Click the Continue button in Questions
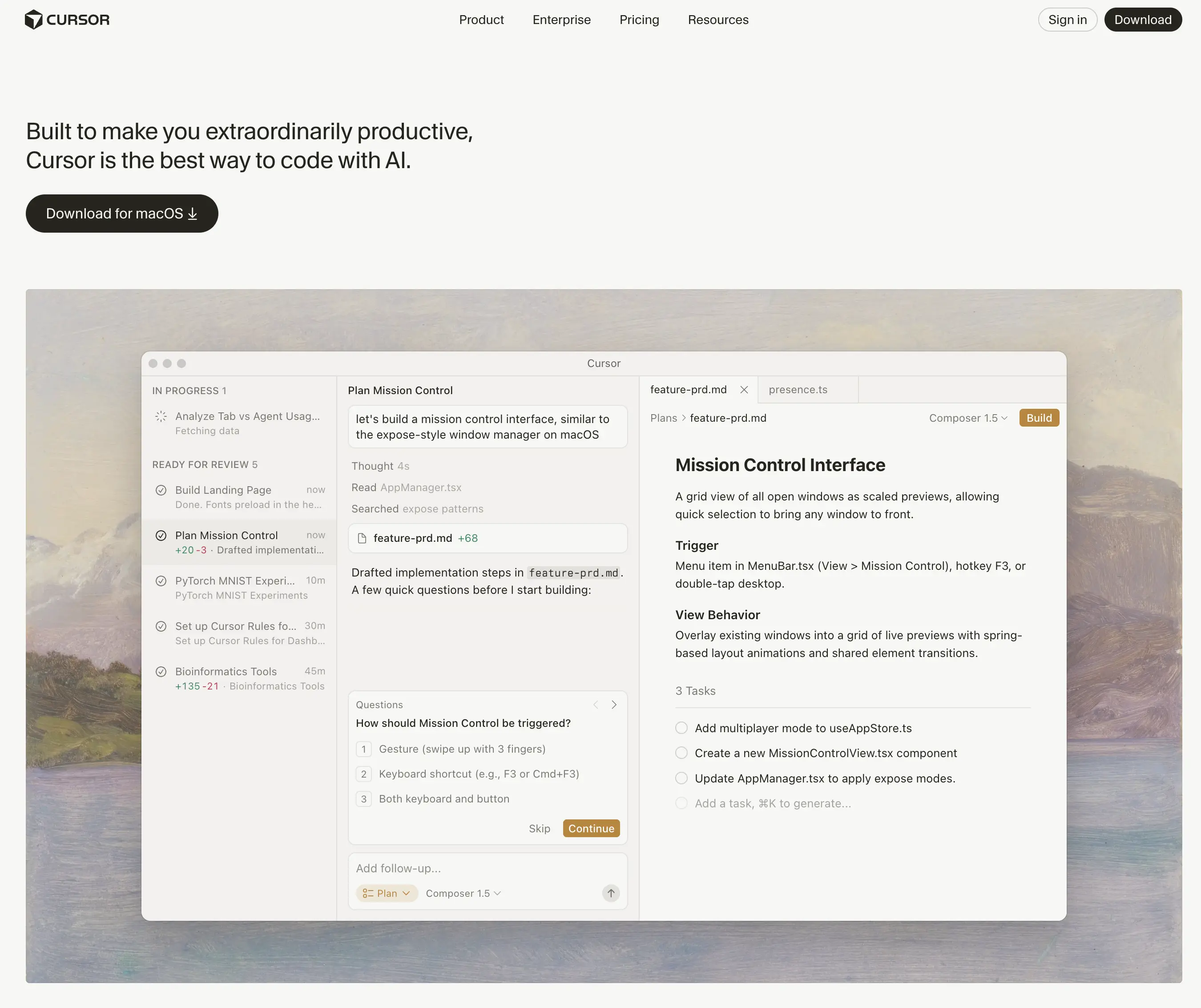Image resolution: width=1201 pixels, height=1008 pixels. tap(591, 828)
